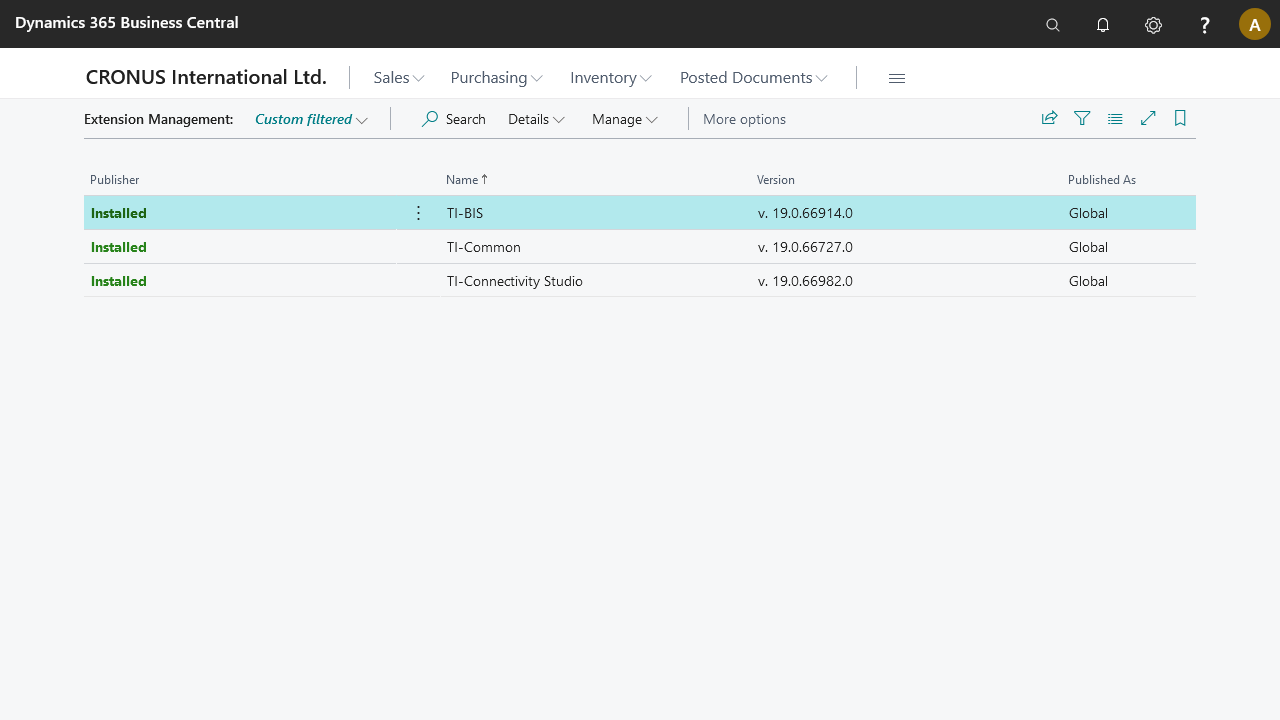Bookmark this Extension Management page
Viewport: 1280px width, 720px height.
pyautogui.click(x=1180, y=118)
